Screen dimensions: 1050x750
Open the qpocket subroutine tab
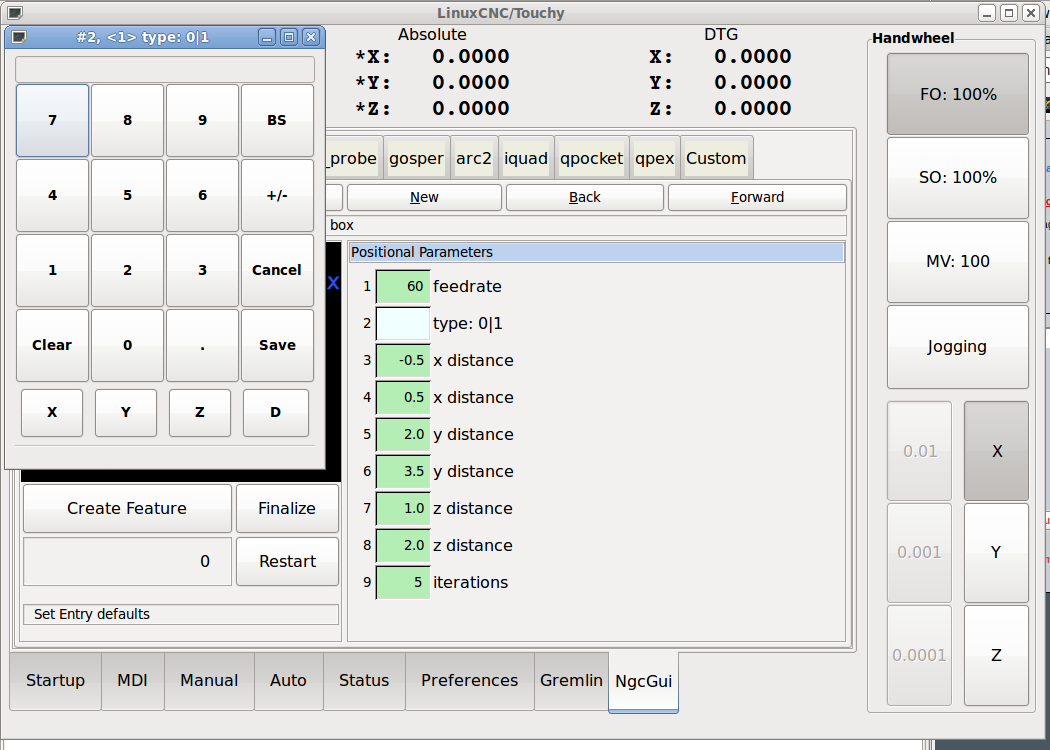(592, 159)
